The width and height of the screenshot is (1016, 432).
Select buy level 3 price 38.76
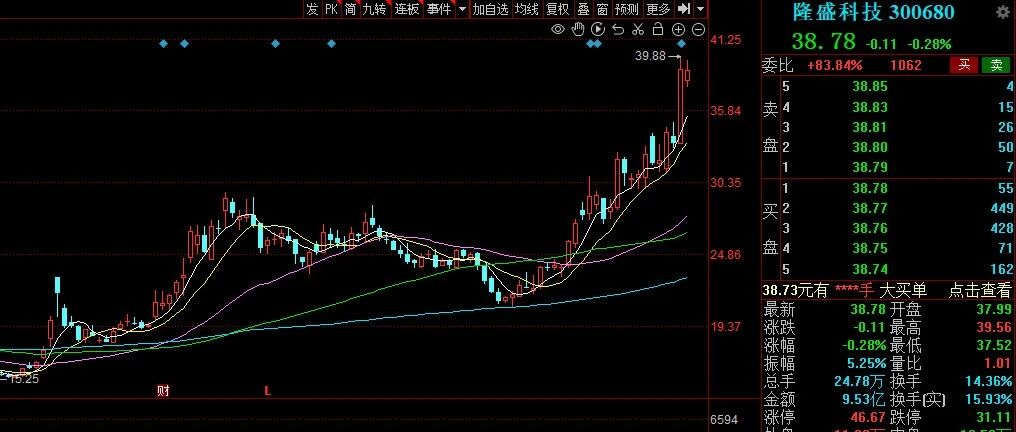point(870,228)
